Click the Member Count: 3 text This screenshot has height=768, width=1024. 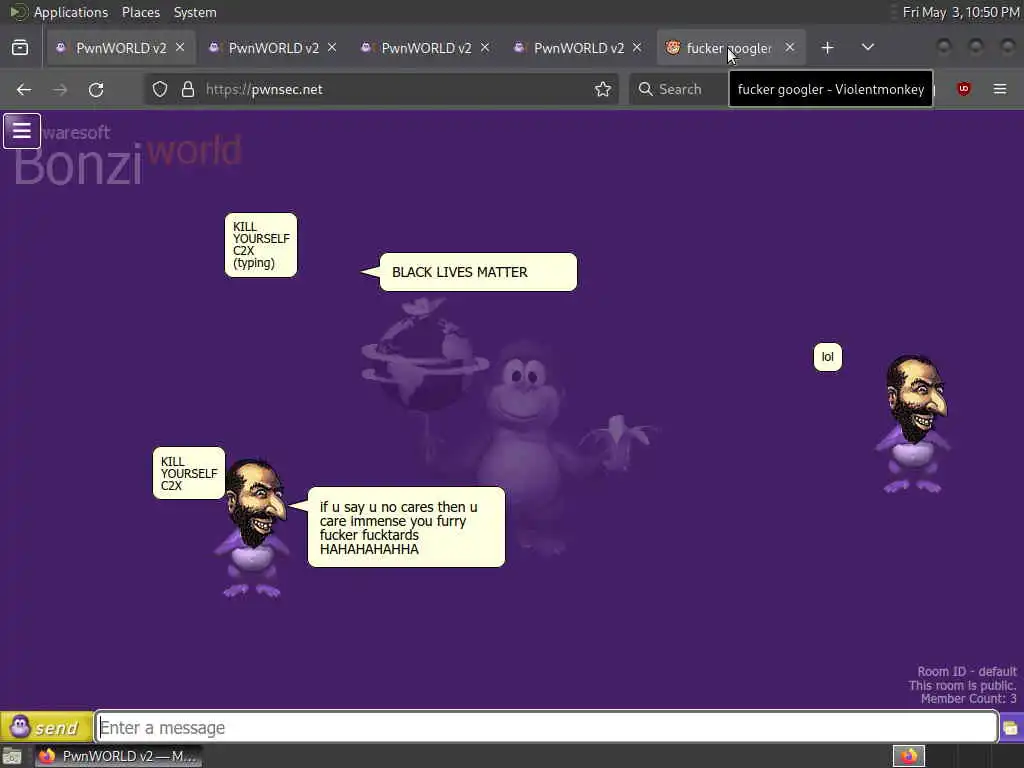point(968,699)
